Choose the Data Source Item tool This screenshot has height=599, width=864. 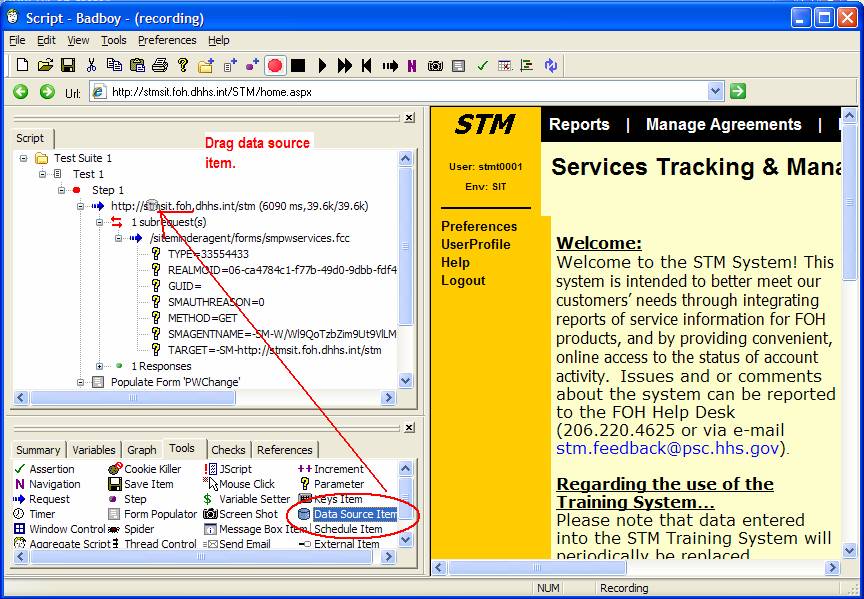tap(354, 514)
